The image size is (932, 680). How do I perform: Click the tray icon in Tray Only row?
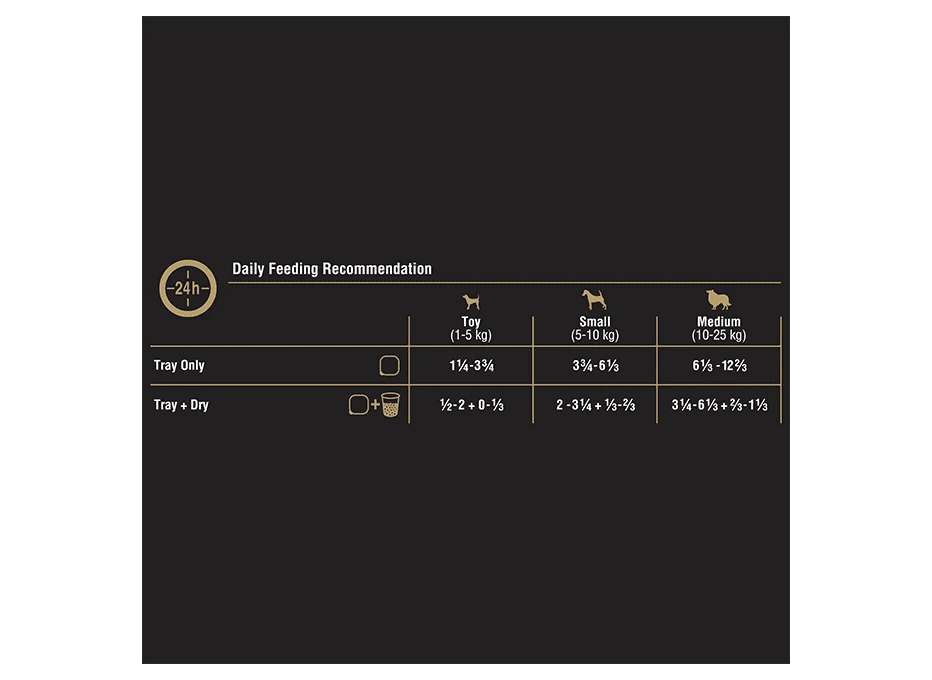click(x=389, y=366)
